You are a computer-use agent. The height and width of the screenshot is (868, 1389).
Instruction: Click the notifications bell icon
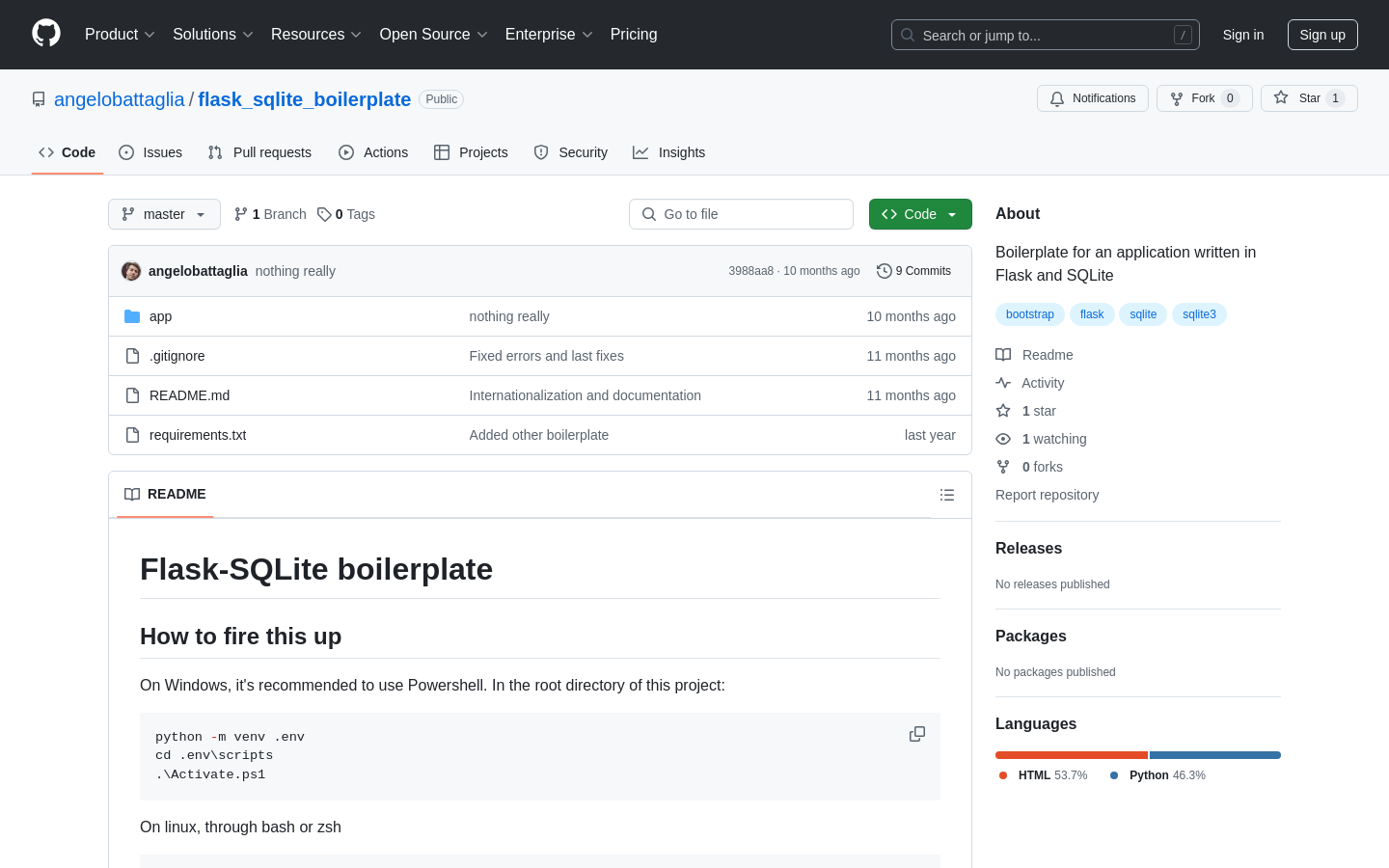(x=1057, y=98)
